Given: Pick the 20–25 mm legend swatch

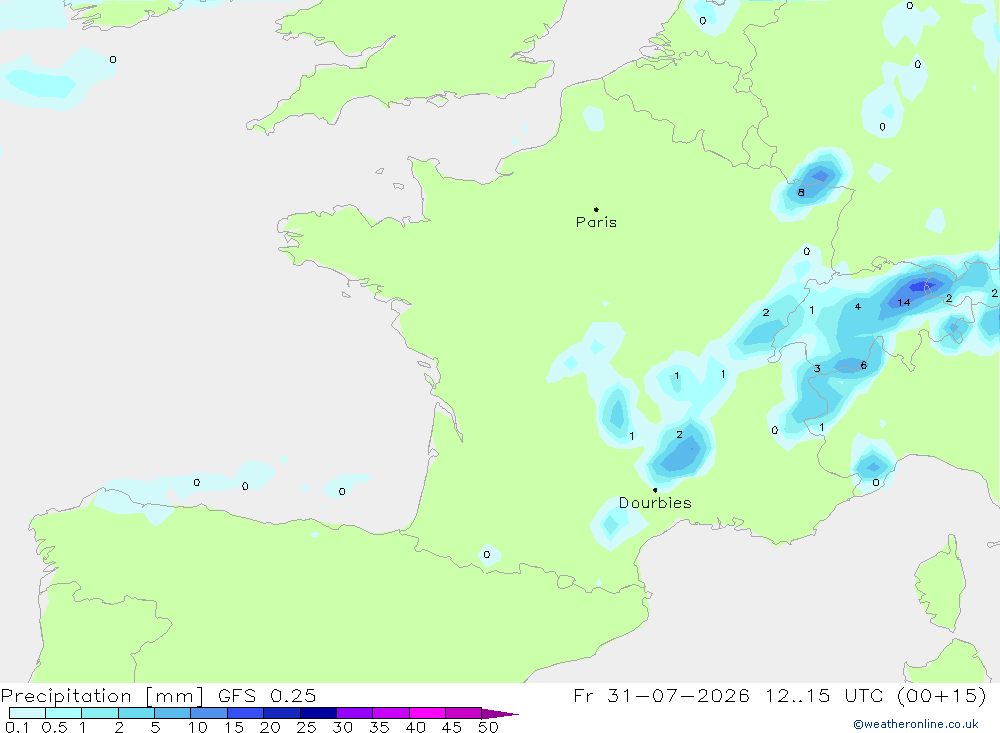Looking at the screenshot, I should coord(282,713).
